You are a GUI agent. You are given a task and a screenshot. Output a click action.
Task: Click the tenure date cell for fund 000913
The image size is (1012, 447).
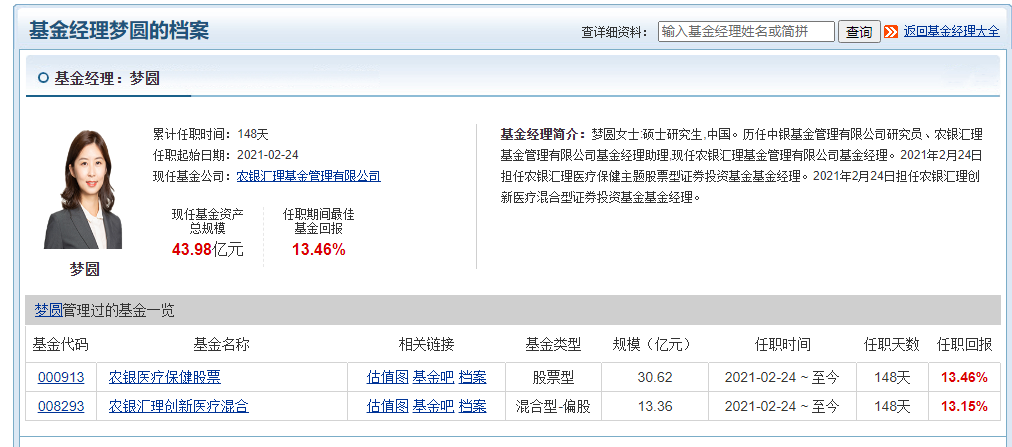pyautogui.click(x=782, y=377)
